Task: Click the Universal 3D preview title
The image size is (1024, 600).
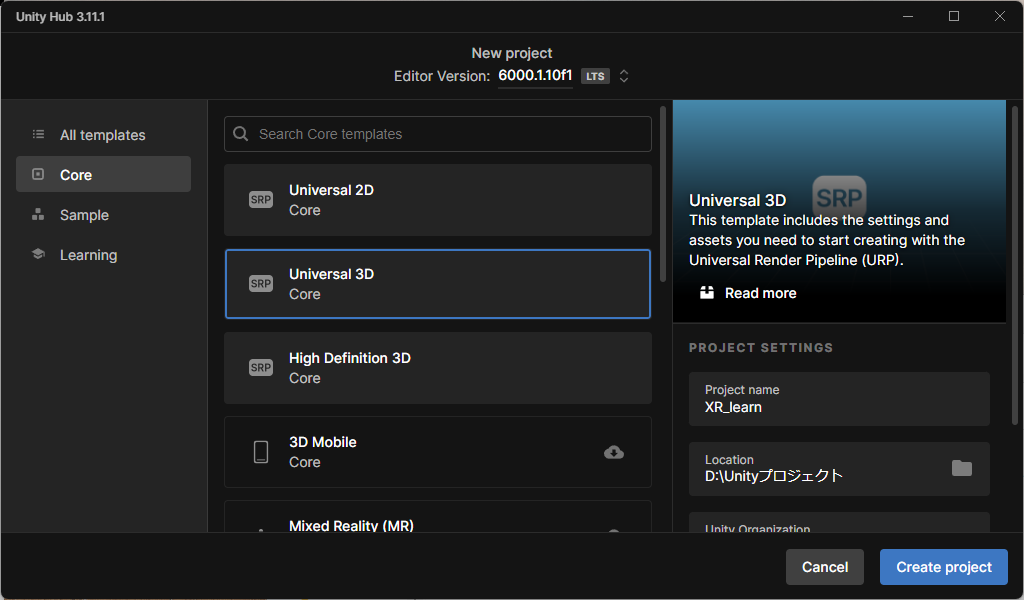Action: click(x=737, y=200)
